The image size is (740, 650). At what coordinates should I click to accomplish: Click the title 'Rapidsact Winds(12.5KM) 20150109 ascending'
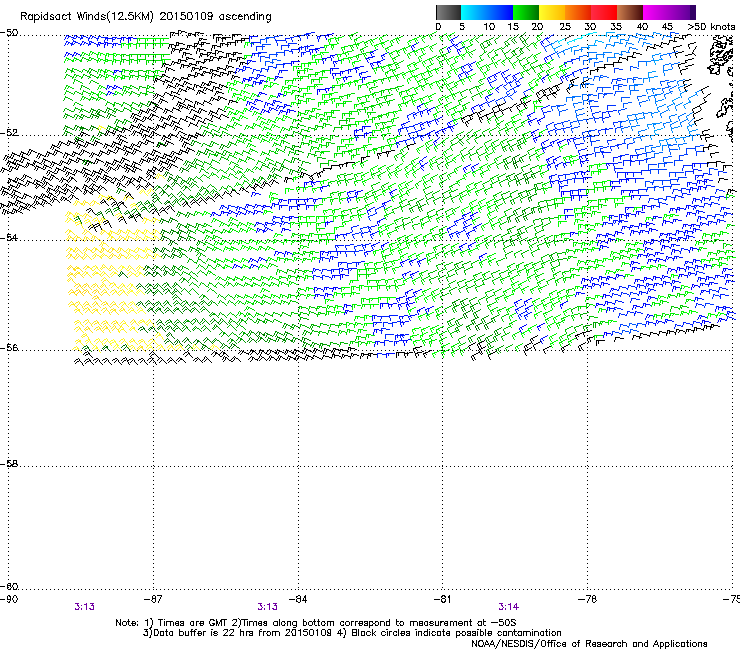[146, 16]
